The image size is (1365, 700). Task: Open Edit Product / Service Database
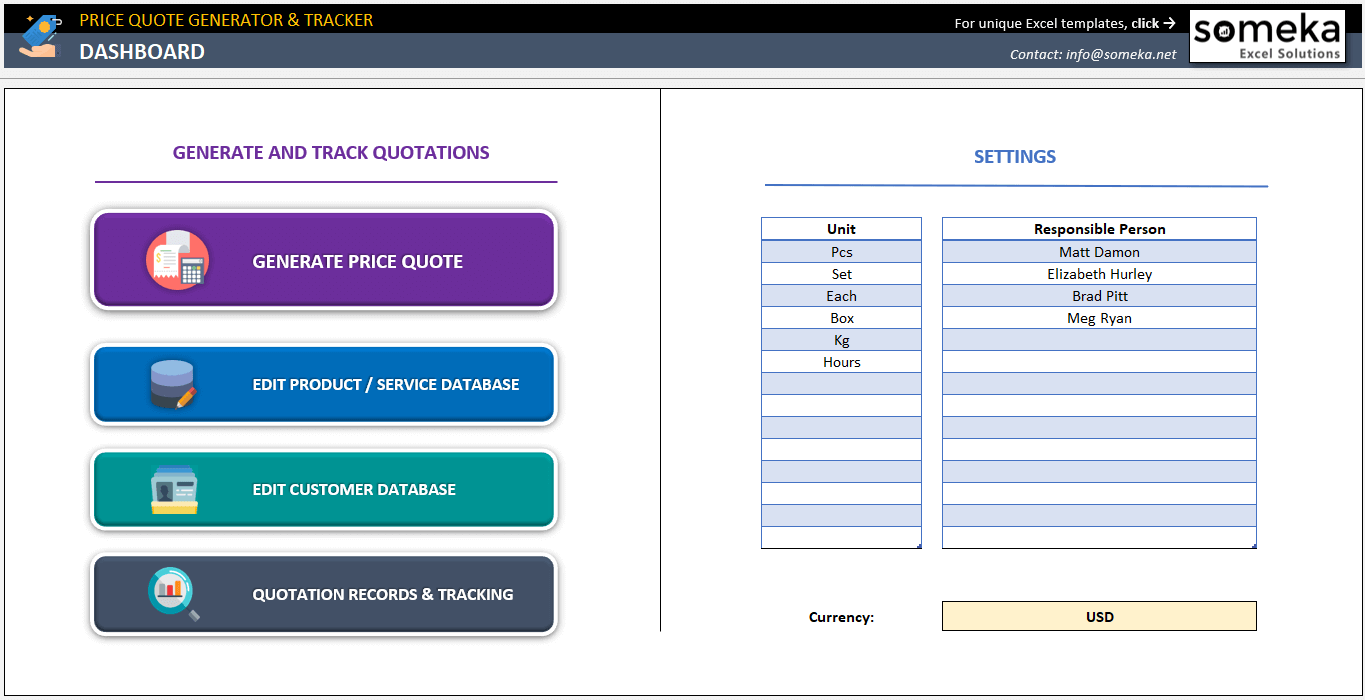click(x=324, y=384)
